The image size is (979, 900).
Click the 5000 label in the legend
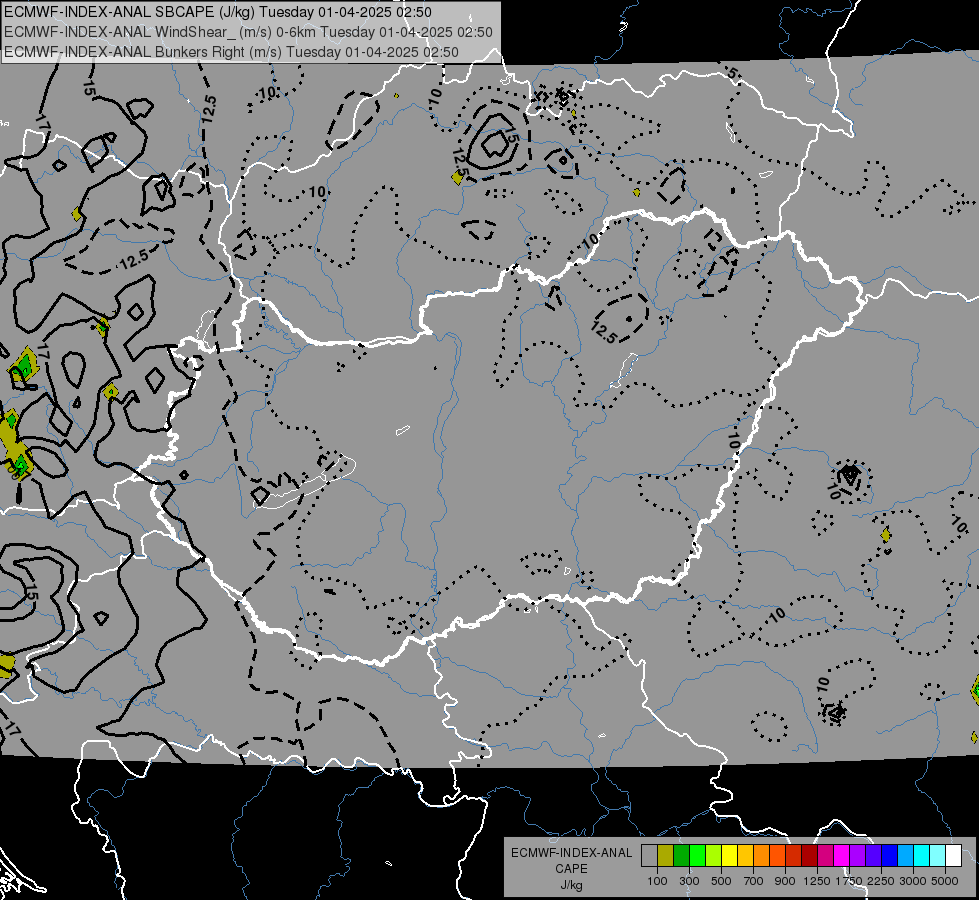point(945,881)
